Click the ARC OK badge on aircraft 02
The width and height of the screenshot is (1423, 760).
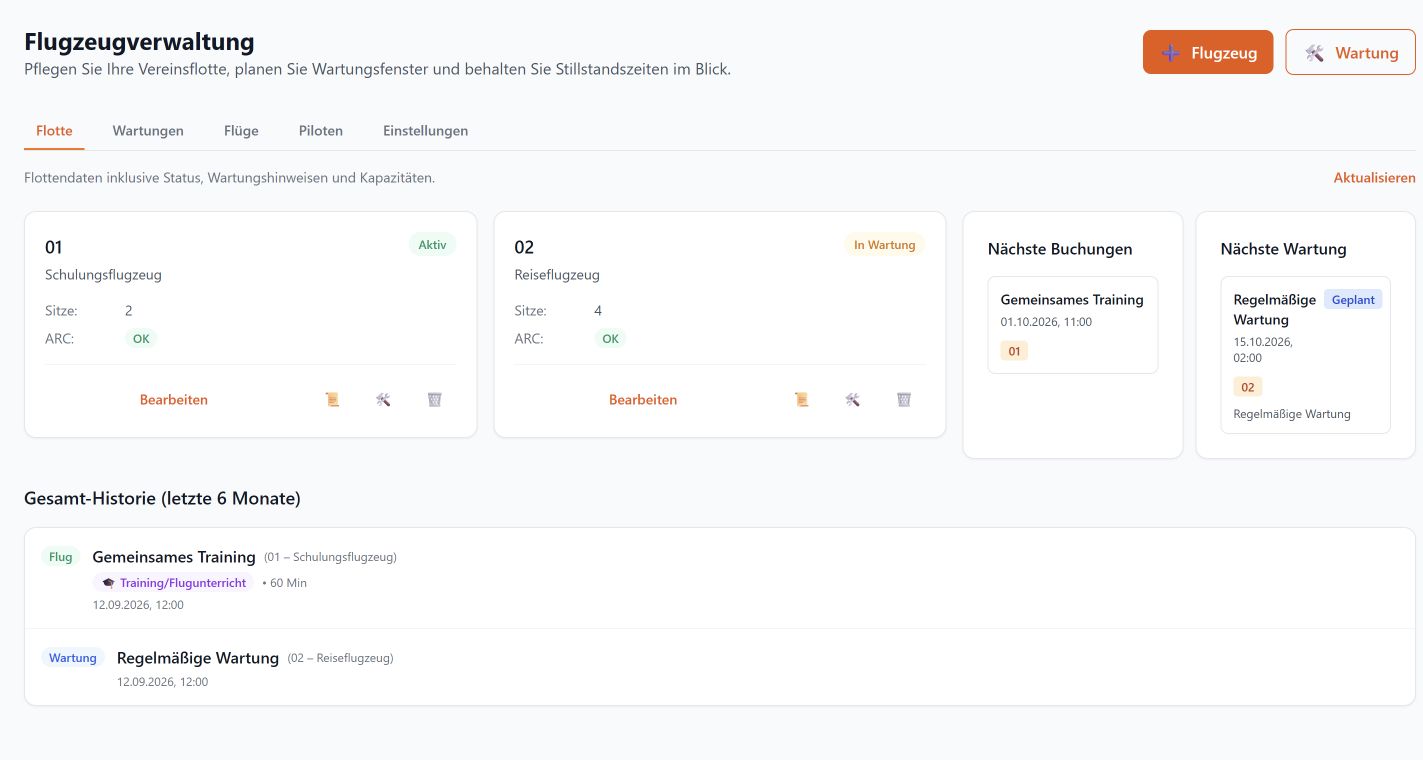click(x=610, y=339)
